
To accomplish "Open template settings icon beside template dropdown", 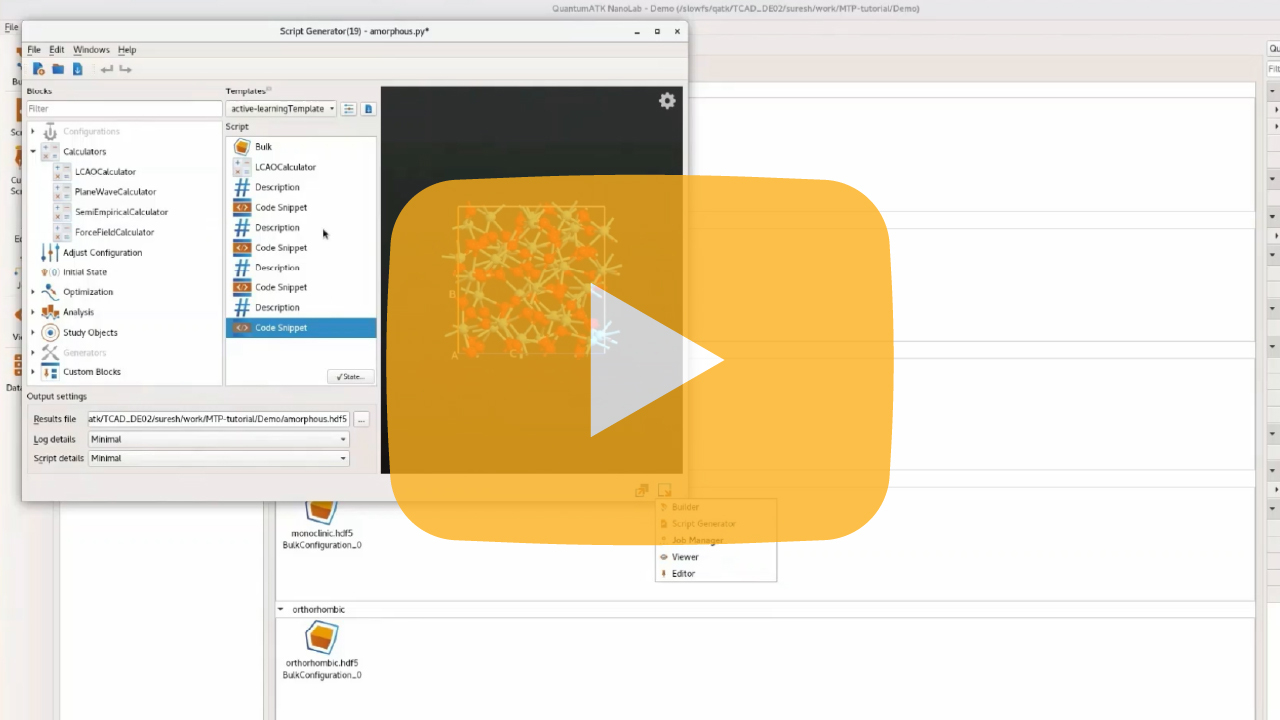I will pos(349,109).
